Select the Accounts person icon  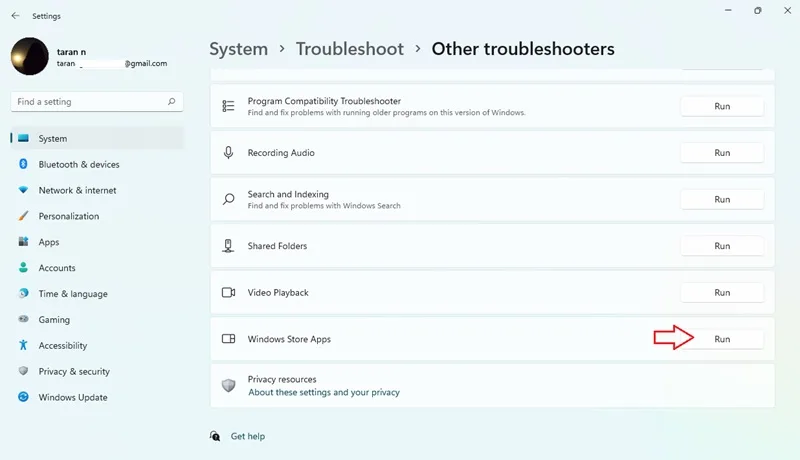23,267
